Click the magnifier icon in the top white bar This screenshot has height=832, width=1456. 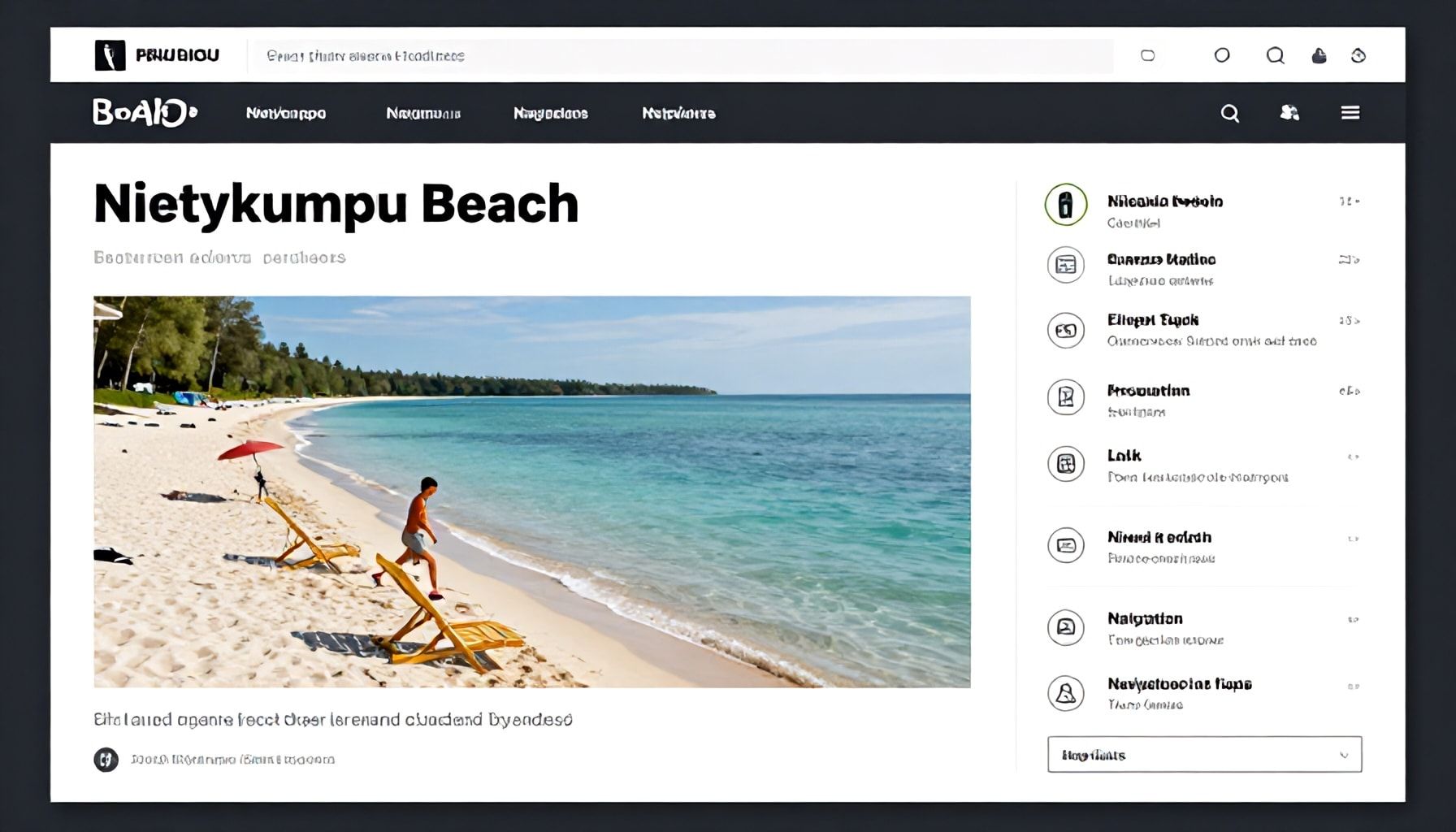(1275, 55)
